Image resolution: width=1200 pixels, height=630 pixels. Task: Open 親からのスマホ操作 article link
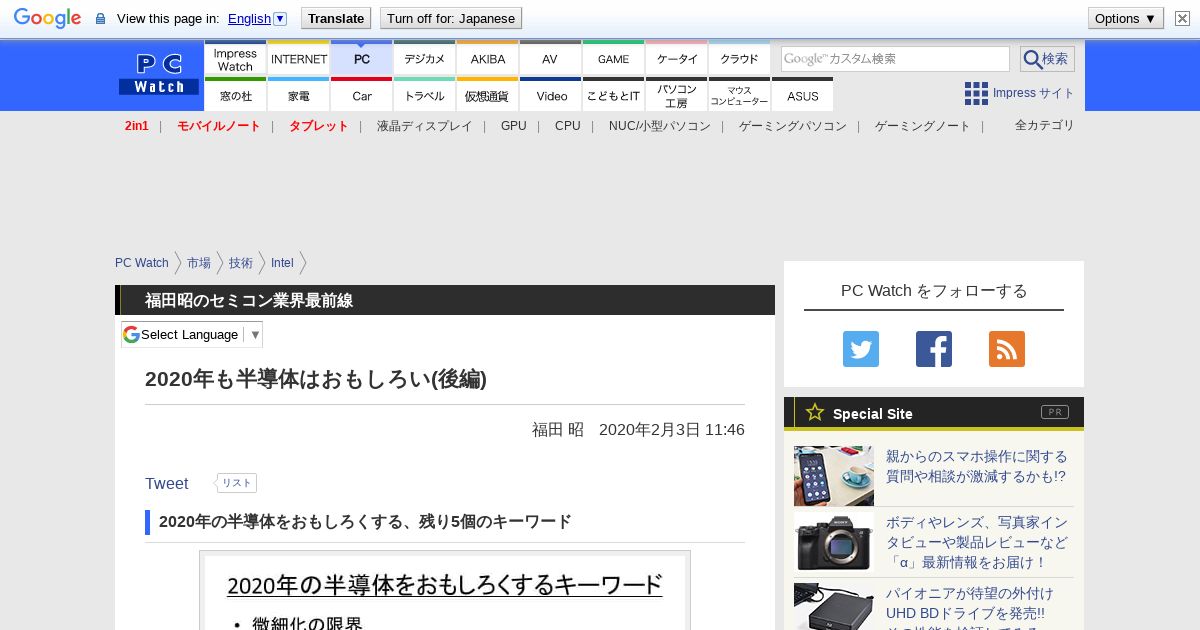(x=976, y=467)
